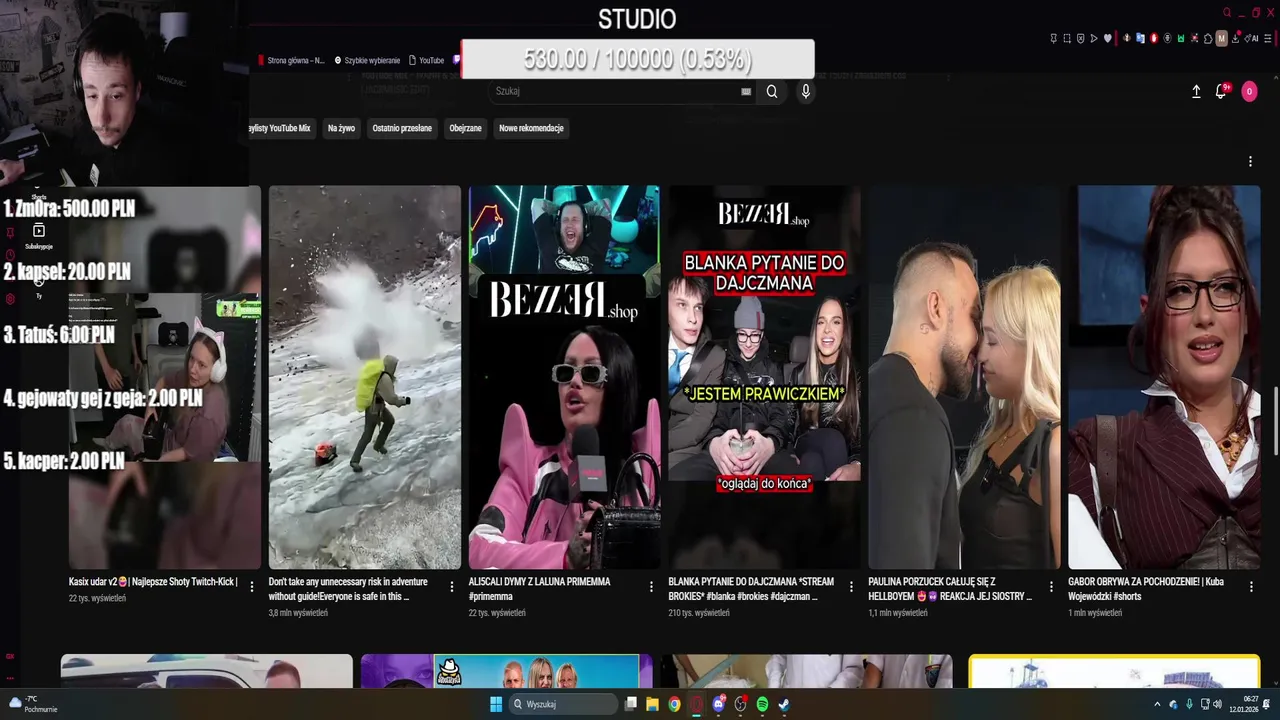The height and width of the screenshot is (720, 1280).
Task: Show hidden system tray icons chevron
Action: pyautogui.click(x=1158, y=704)
